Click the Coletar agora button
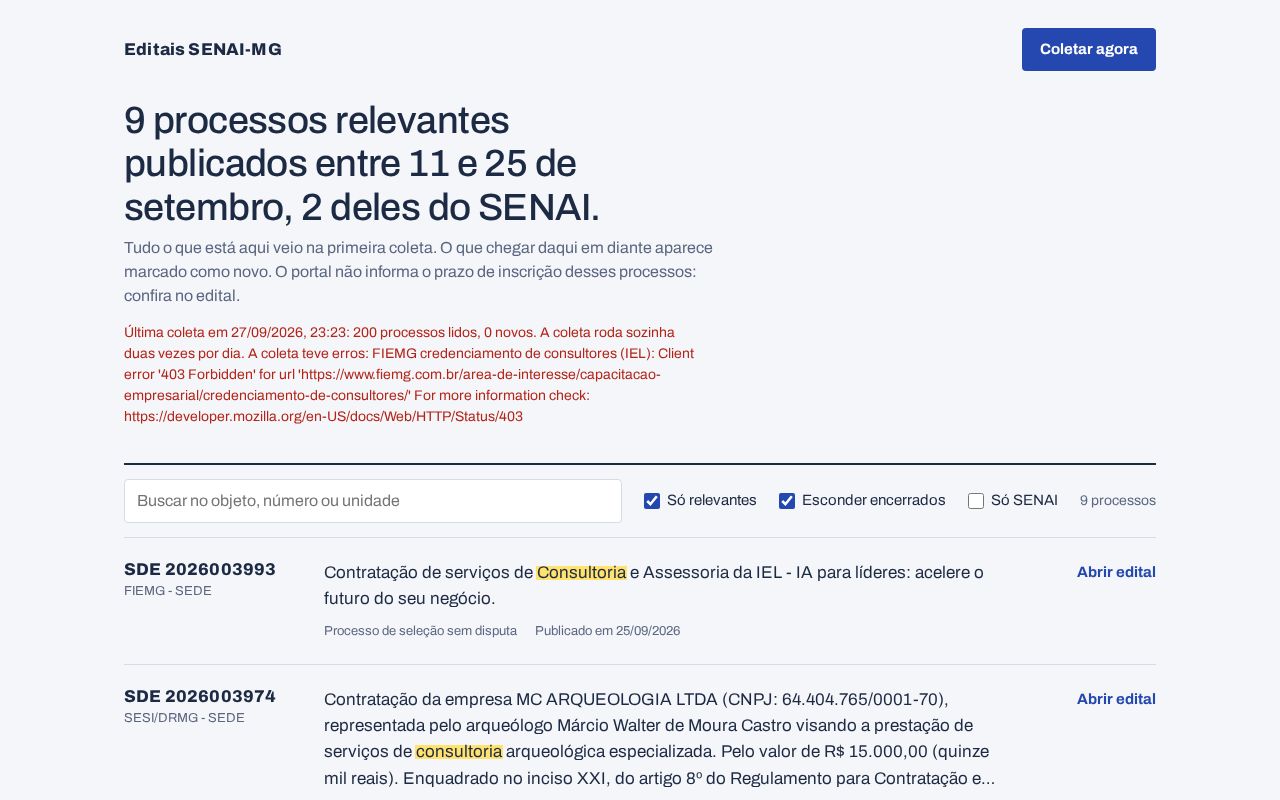 pos(1089,49)
